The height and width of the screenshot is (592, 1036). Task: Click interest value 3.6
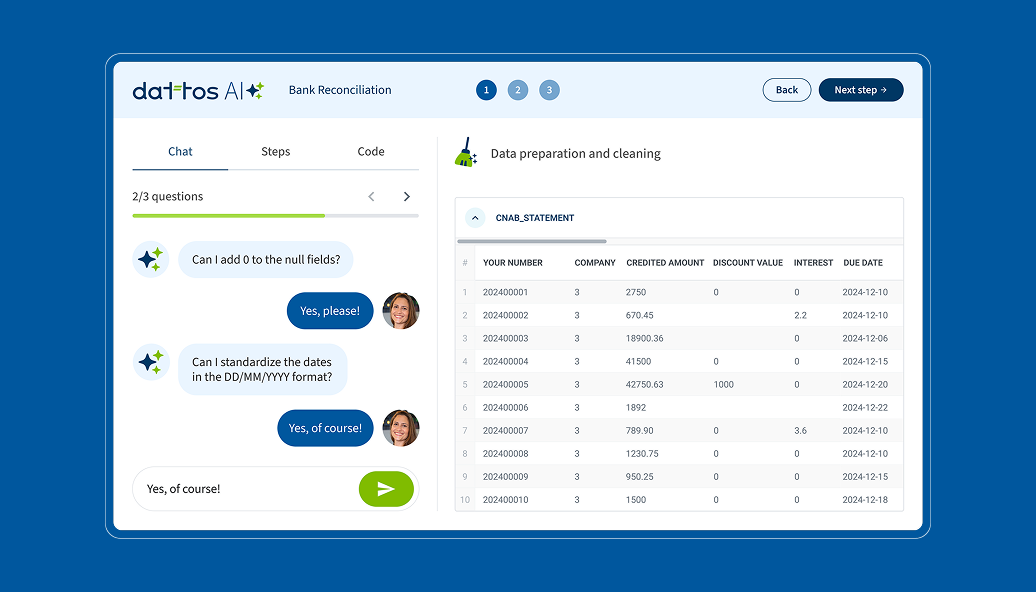pos(800,431)
